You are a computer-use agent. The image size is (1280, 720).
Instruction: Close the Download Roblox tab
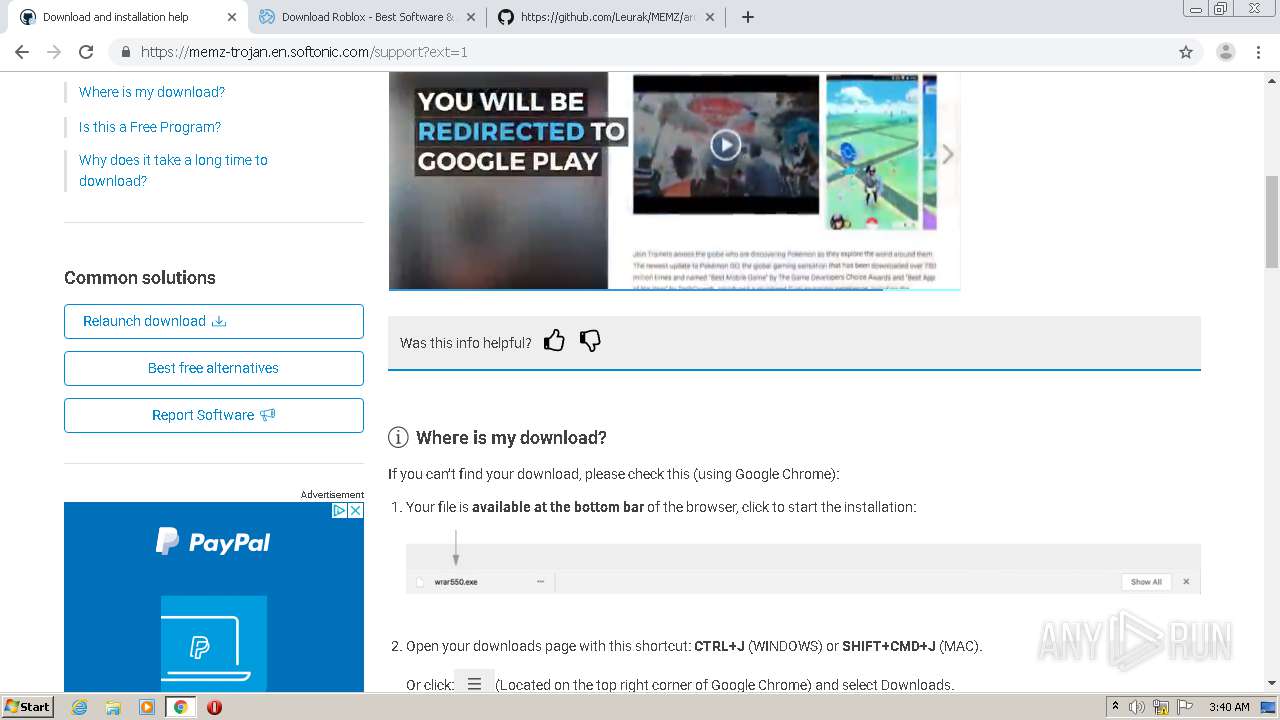[471, 17]
